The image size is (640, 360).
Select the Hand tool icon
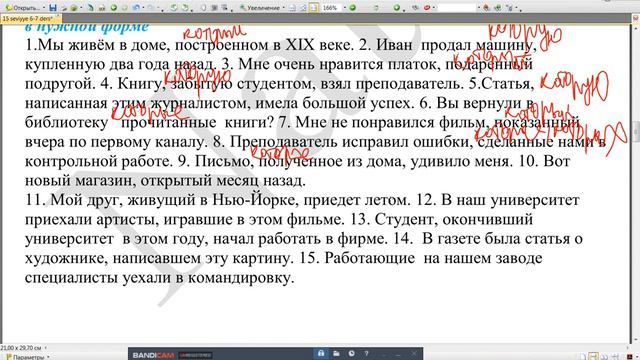click(x=203, y=8)
